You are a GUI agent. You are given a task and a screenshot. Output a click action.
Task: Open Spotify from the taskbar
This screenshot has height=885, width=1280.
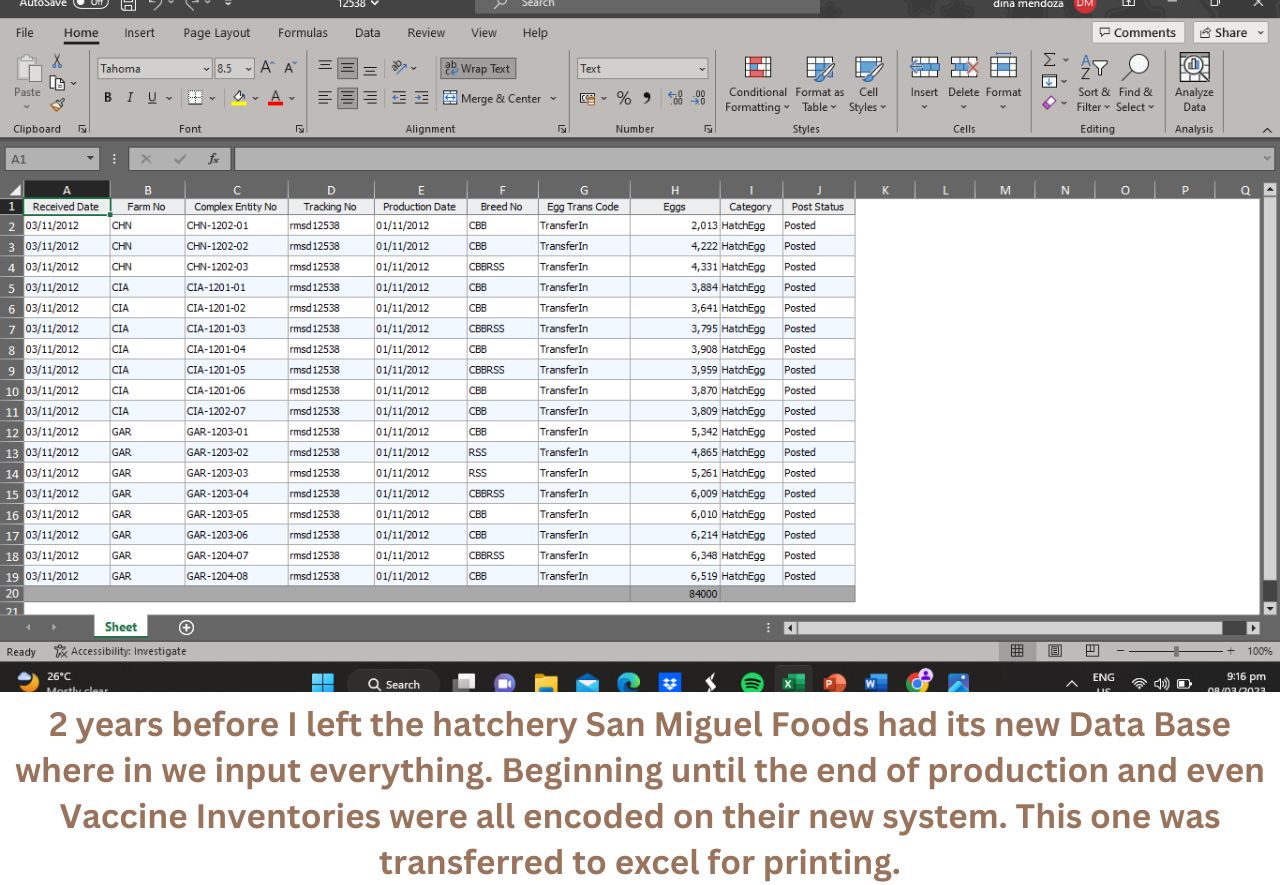click(752, 683)
